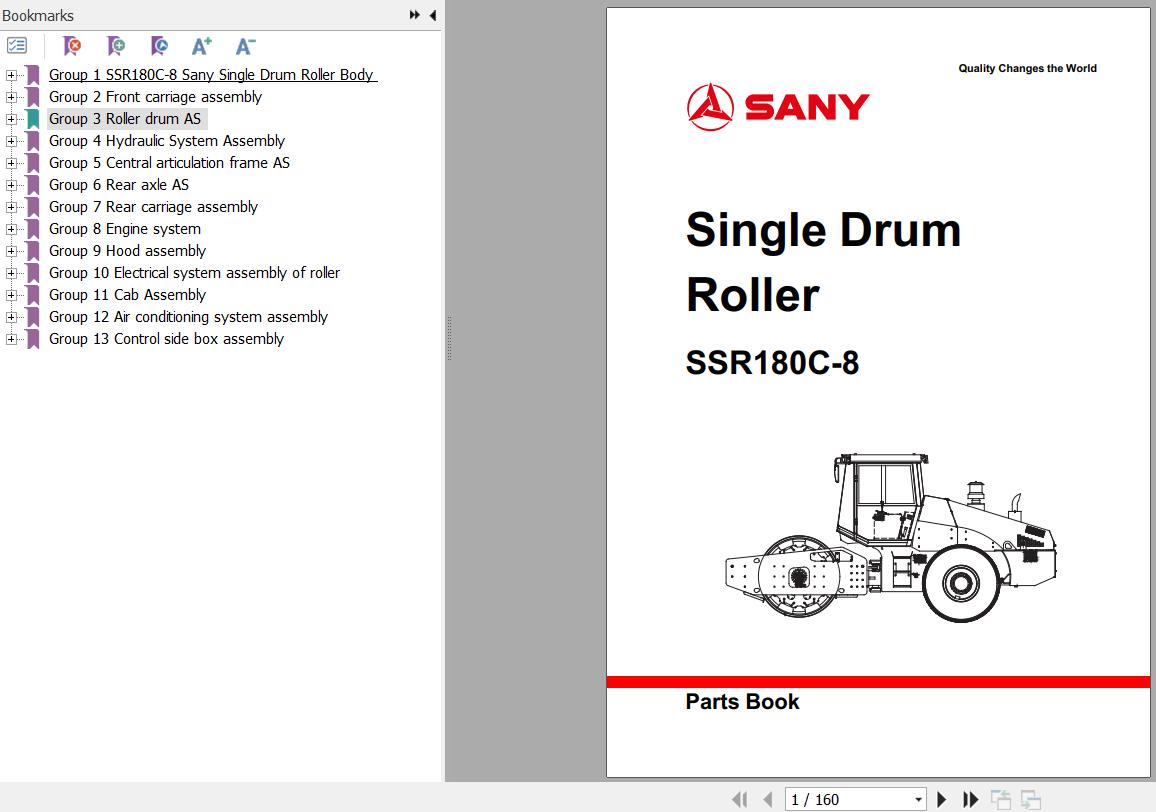Increase bookmark font size with A+ icon
Screen dimensions: 1156x812
coord(202,46)
